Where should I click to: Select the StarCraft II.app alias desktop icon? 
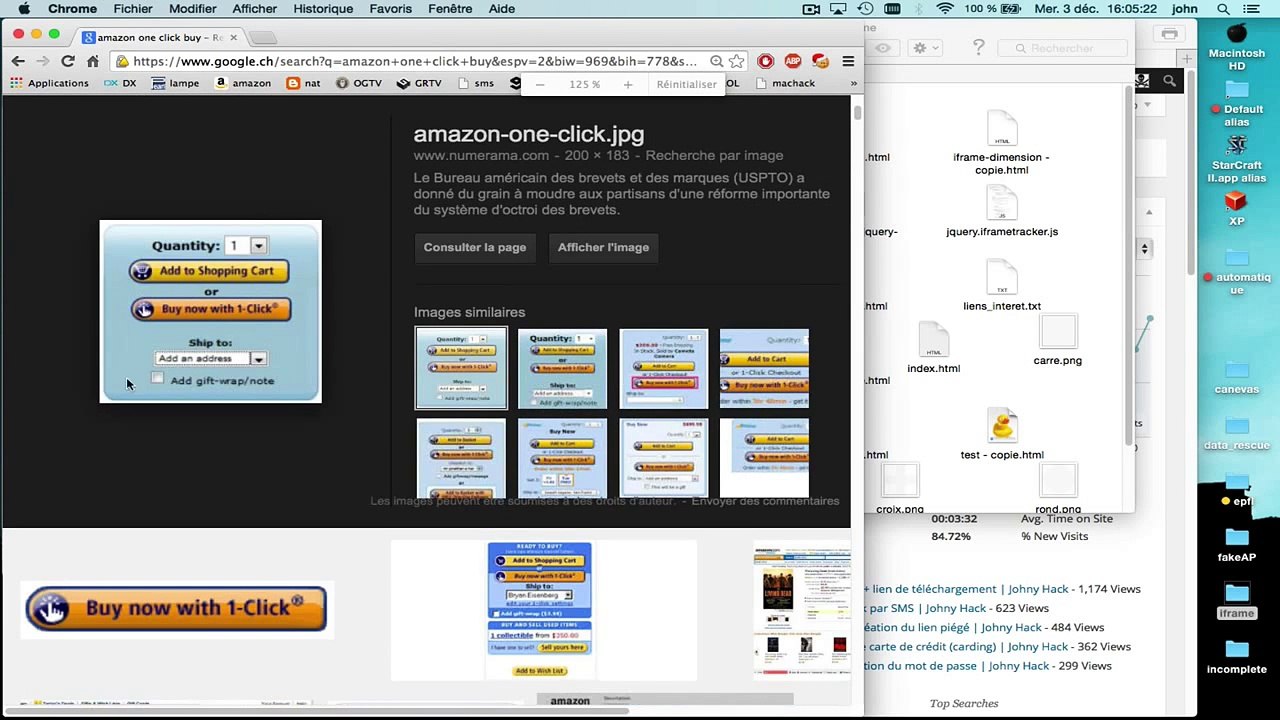1237,160
